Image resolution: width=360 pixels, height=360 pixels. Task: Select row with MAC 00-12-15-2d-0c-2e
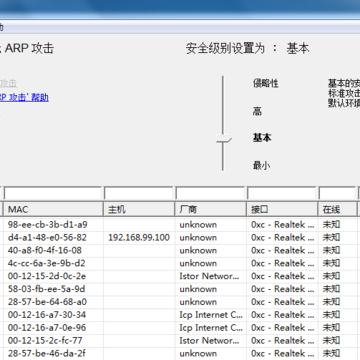click(180, 276)
